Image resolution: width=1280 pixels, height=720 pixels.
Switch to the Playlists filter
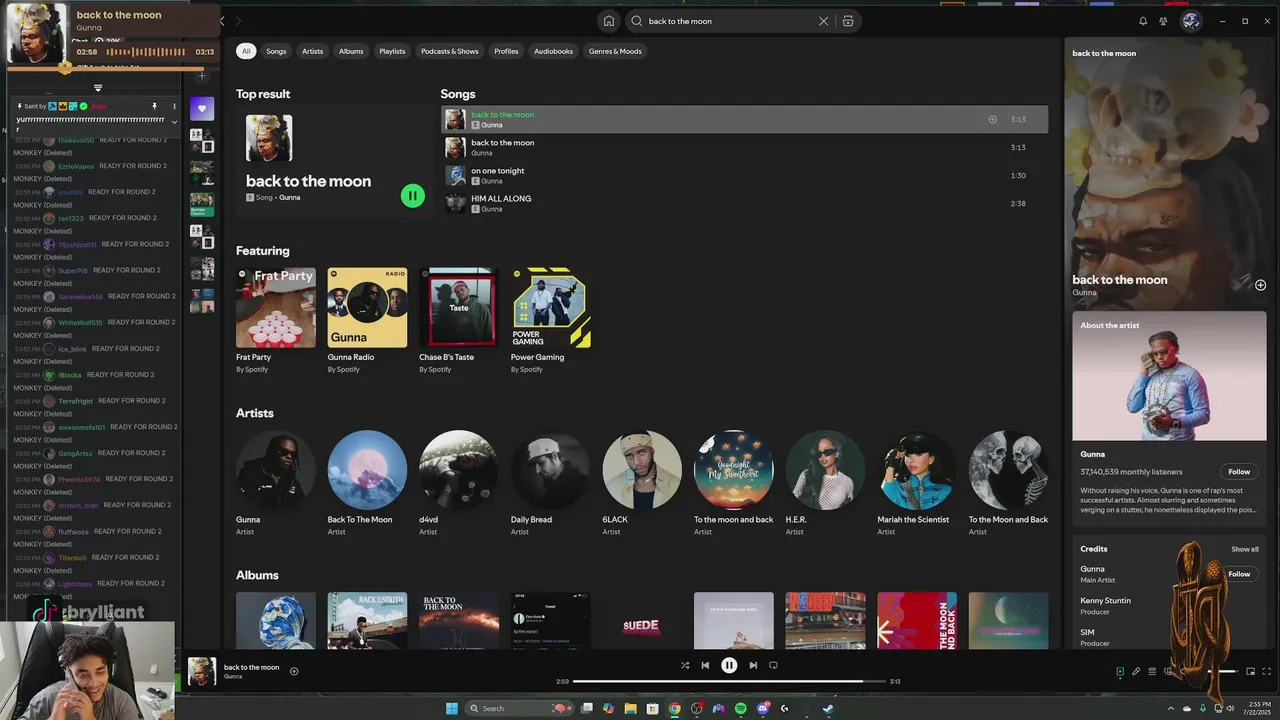click(392, 51)
